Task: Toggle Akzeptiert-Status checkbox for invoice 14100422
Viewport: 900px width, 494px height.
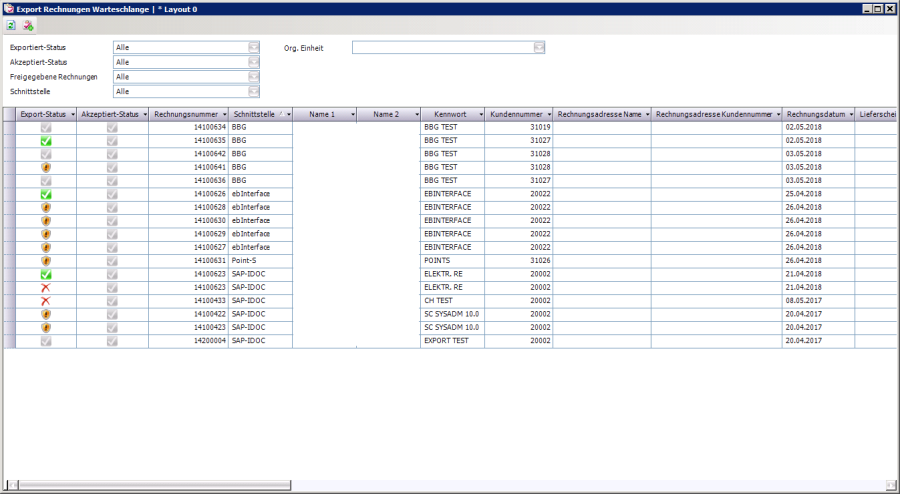Action: tap(112, 314)
